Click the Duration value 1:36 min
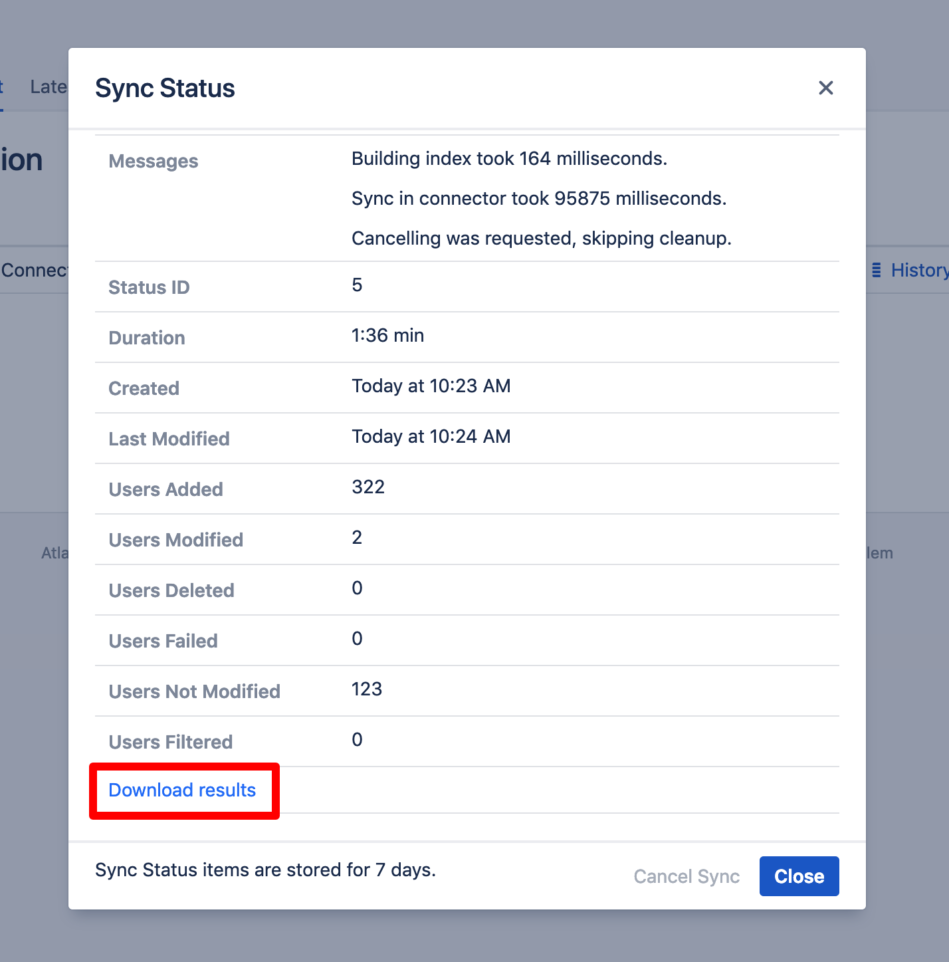This screenshot has width=949, height=962. pos(388,336)
